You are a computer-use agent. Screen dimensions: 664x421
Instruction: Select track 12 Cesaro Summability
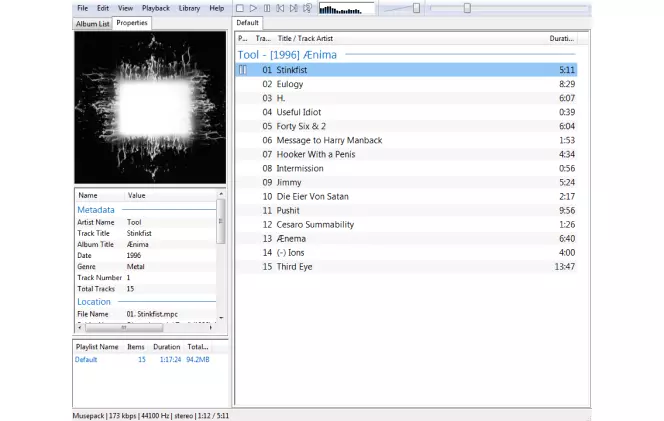pyautogui.click(x=406, y=224)
